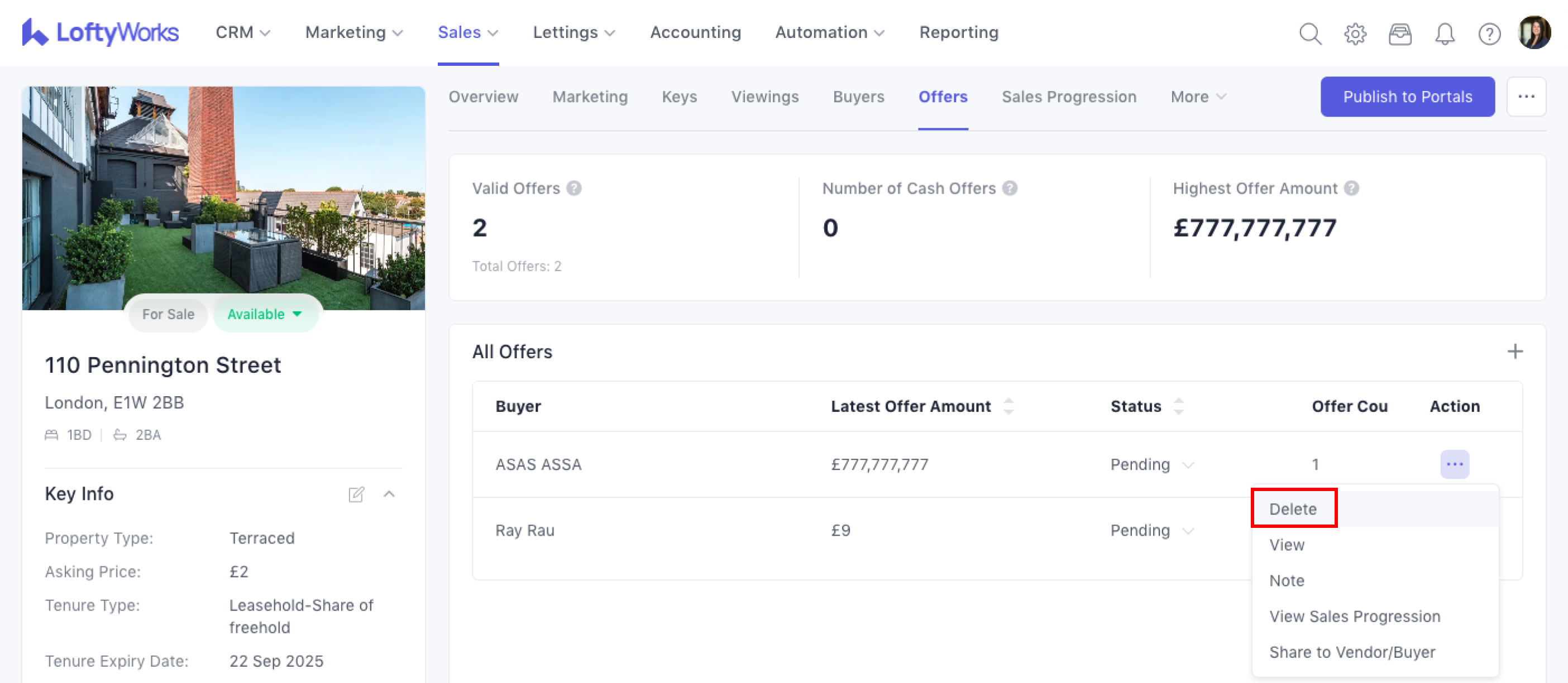Click Highest Offer Amount info icon
The image size is (1568, 683).
(1351, 189)
